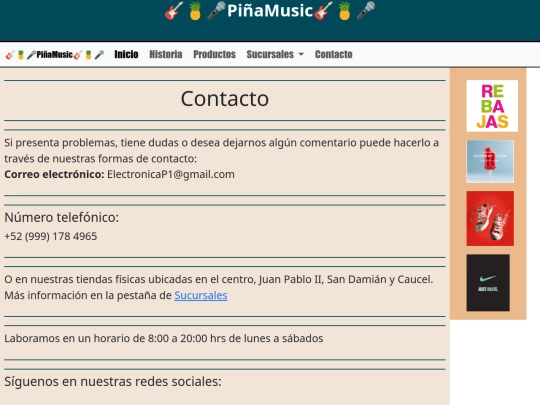Viewport: 540px width, 405px height.
Task: Open the Contacto nav item
Action: click(x=333, y=54)
